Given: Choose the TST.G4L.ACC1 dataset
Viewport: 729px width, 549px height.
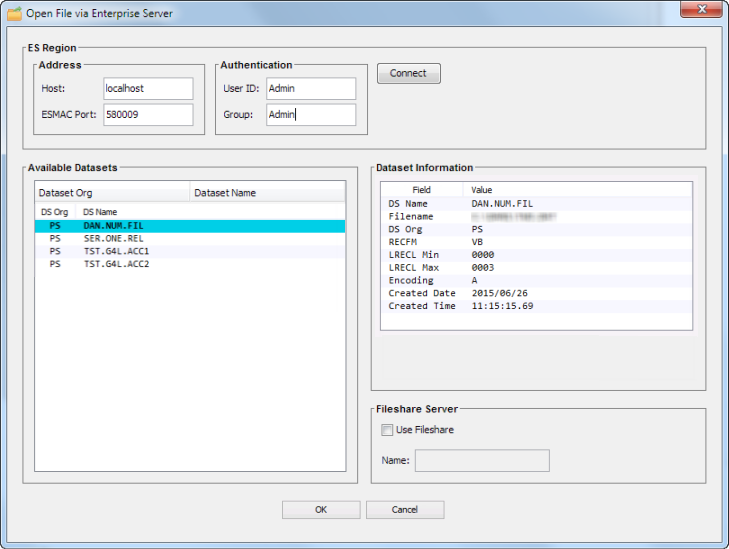Looking at the screenshot, I should (115, 252).
